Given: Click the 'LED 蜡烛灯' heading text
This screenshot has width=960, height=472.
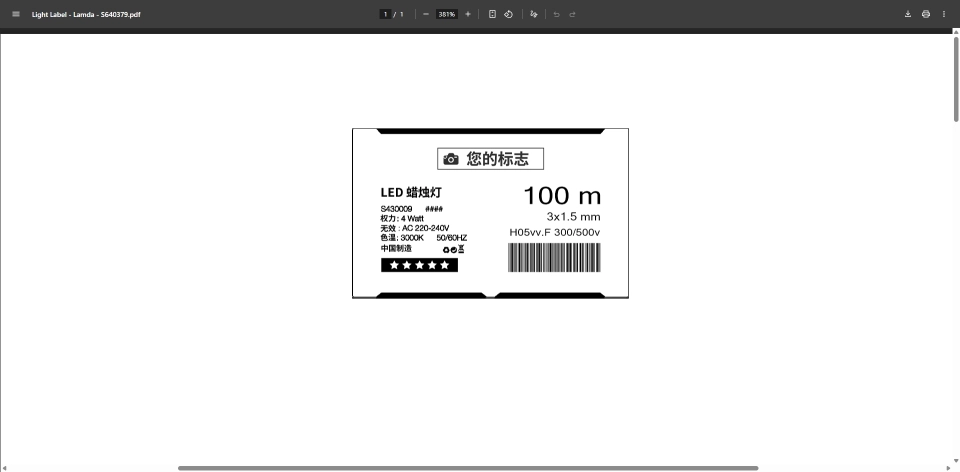Looking at the screenshot, I should pos(411,192).
